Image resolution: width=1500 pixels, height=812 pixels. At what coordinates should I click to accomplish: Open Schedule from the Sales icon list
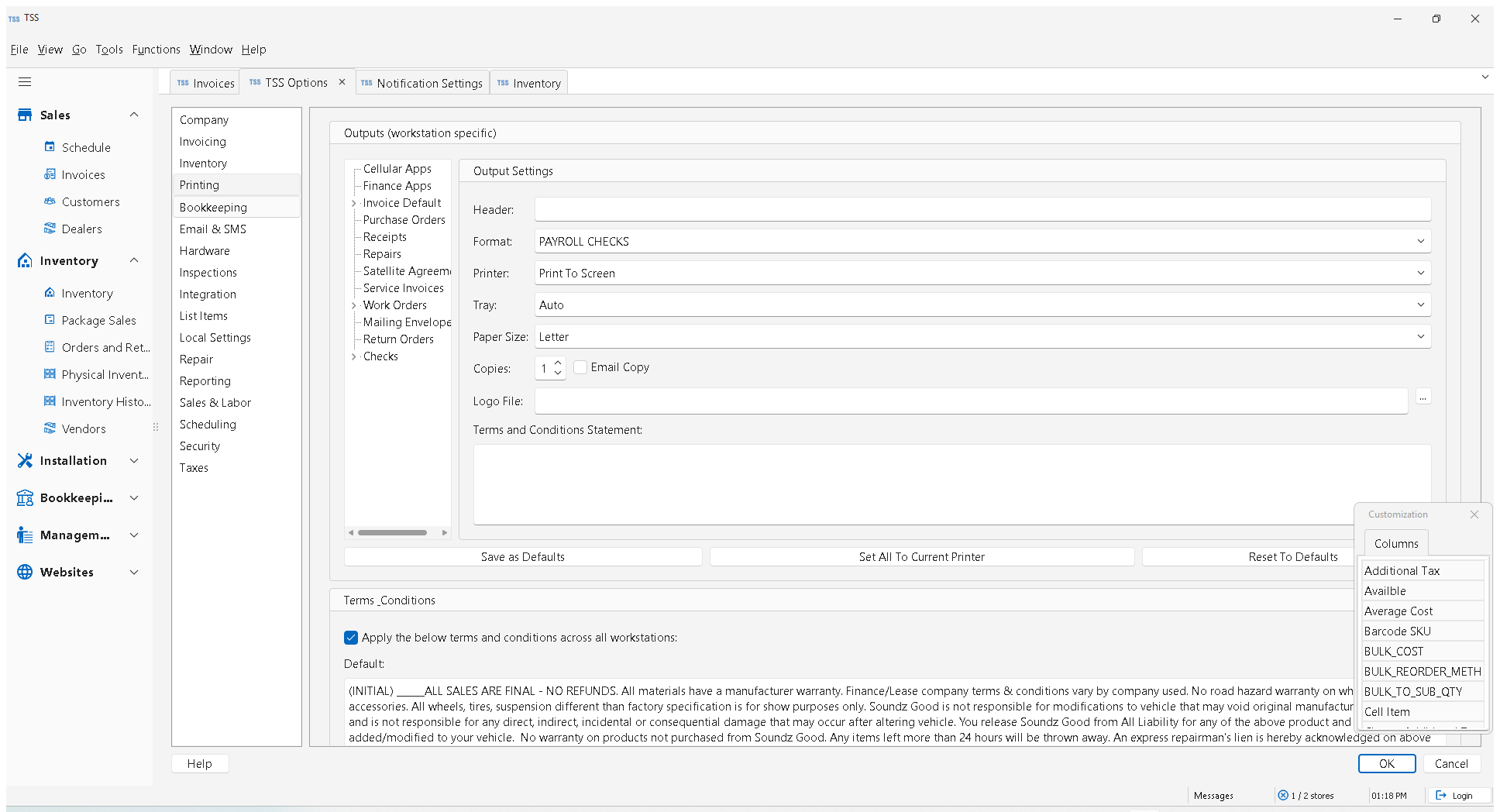(x=50, y=147)
